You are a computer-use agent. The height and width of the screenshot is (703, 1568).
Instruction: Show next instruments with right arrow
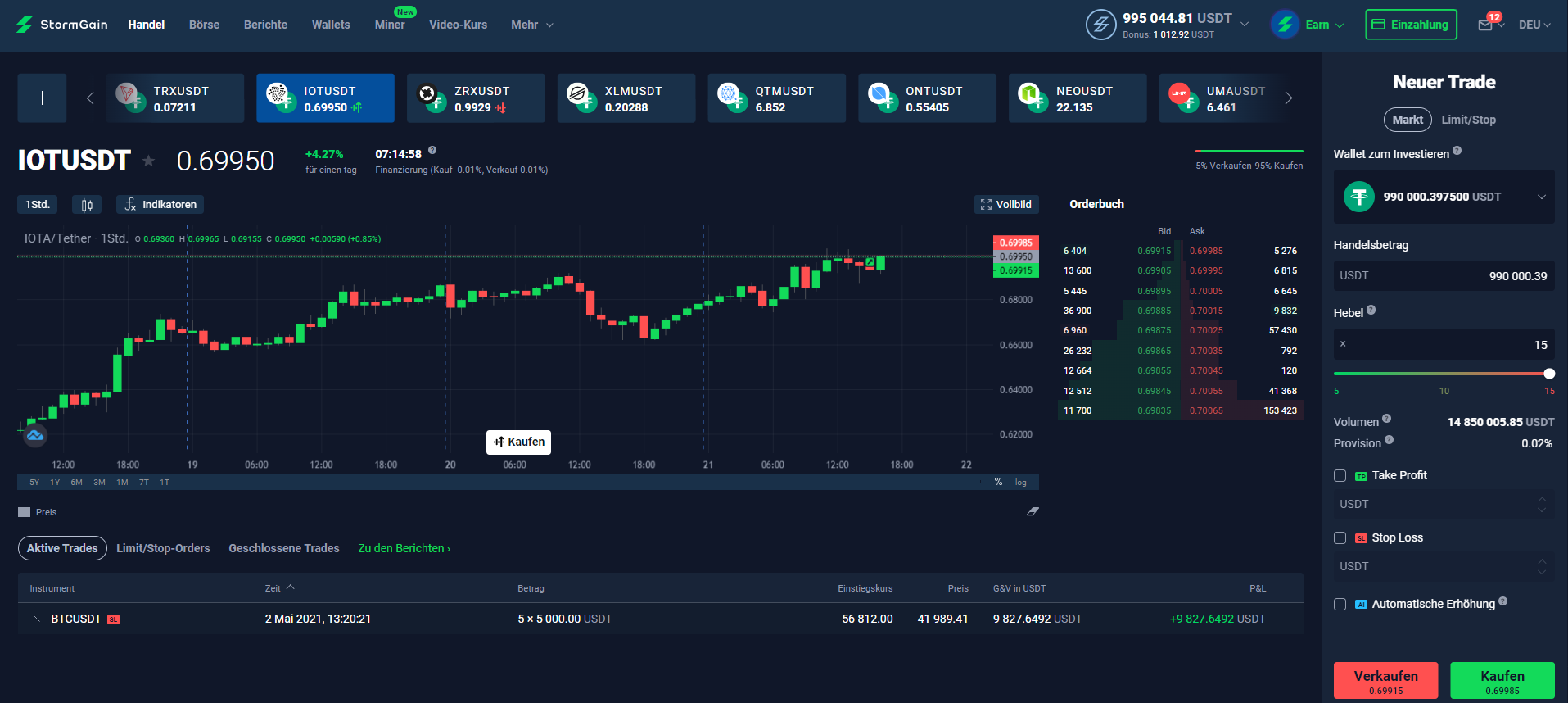(1288, 98)
